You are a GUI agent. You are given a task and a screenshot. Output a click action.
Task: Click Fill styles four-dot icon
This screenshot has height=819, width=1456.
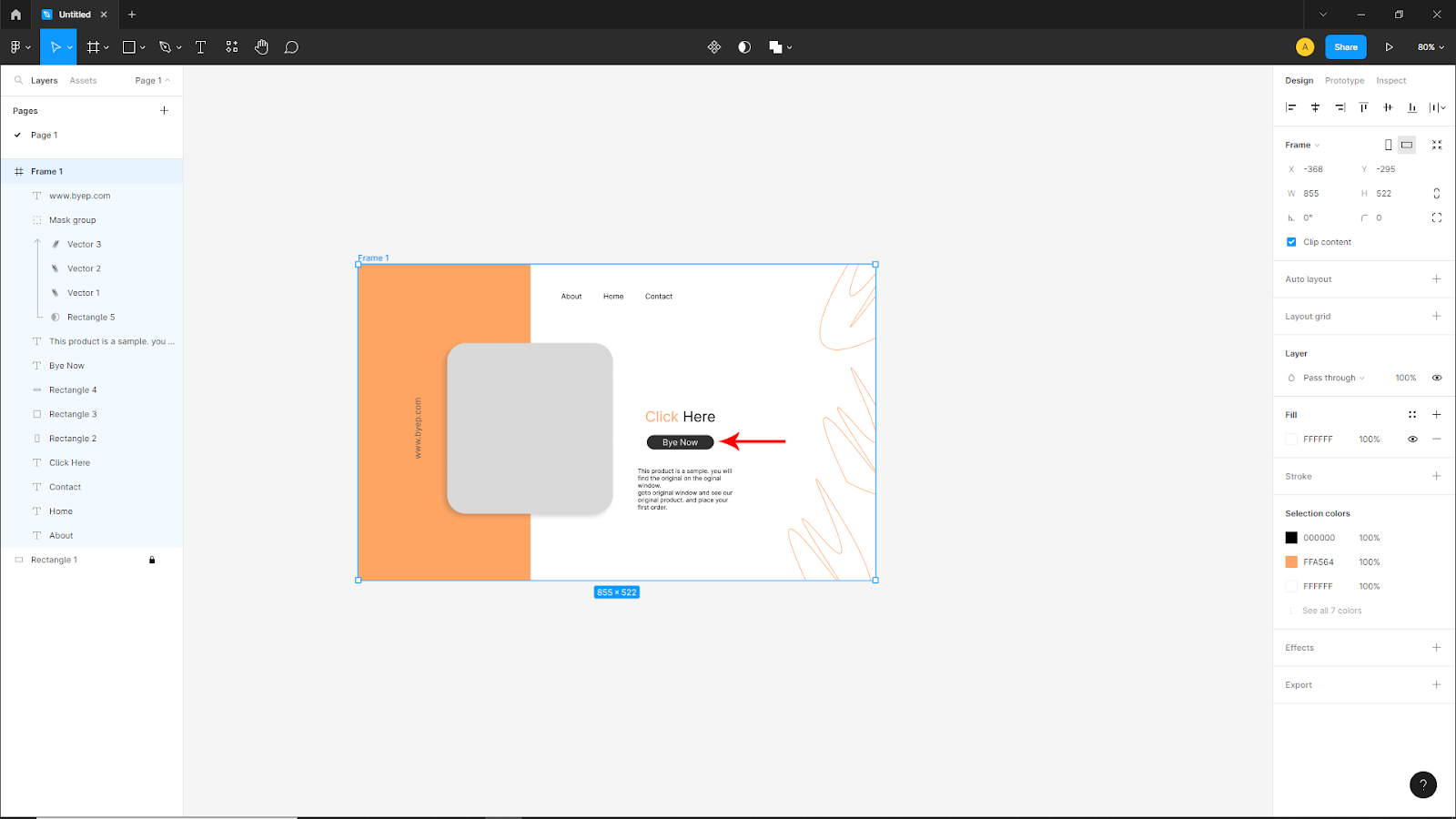pyautogui.click(x=1412, y=415)
